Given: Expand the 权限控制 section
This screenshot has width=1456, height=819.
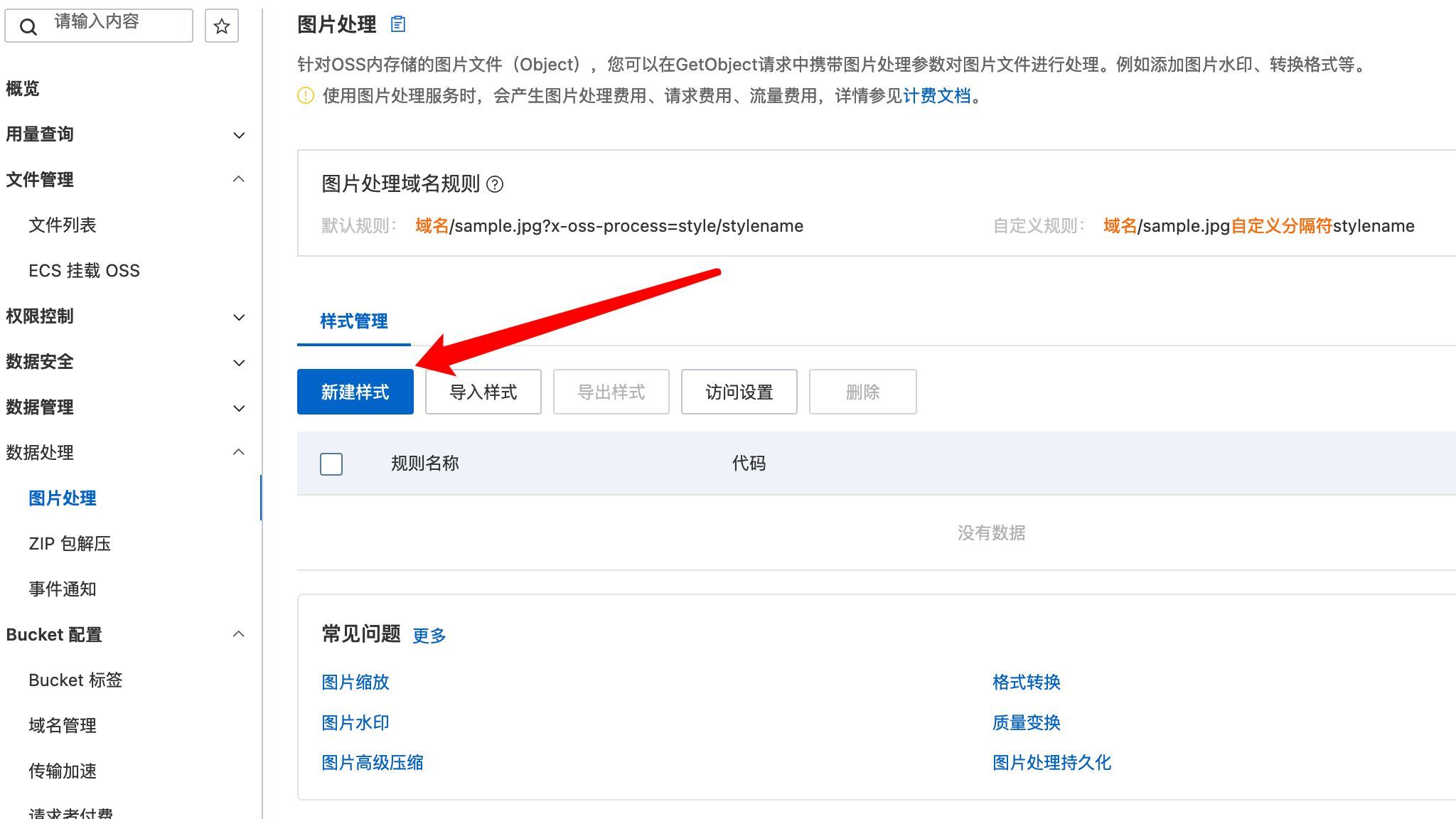Looking at the screenshot, I should pyautogui.click(x=239, y=317).
